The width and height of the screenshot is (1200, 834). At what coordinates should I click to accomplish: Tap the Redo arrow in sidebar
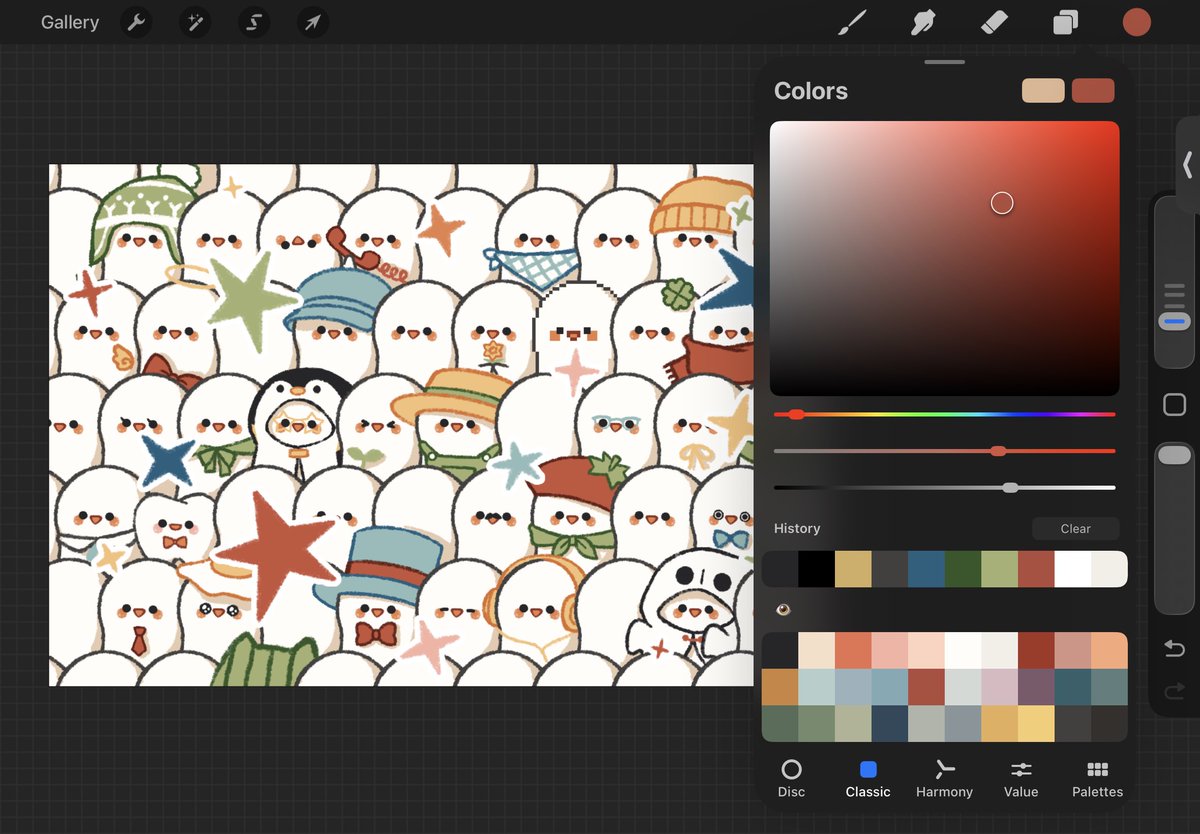click(1175, 690)
